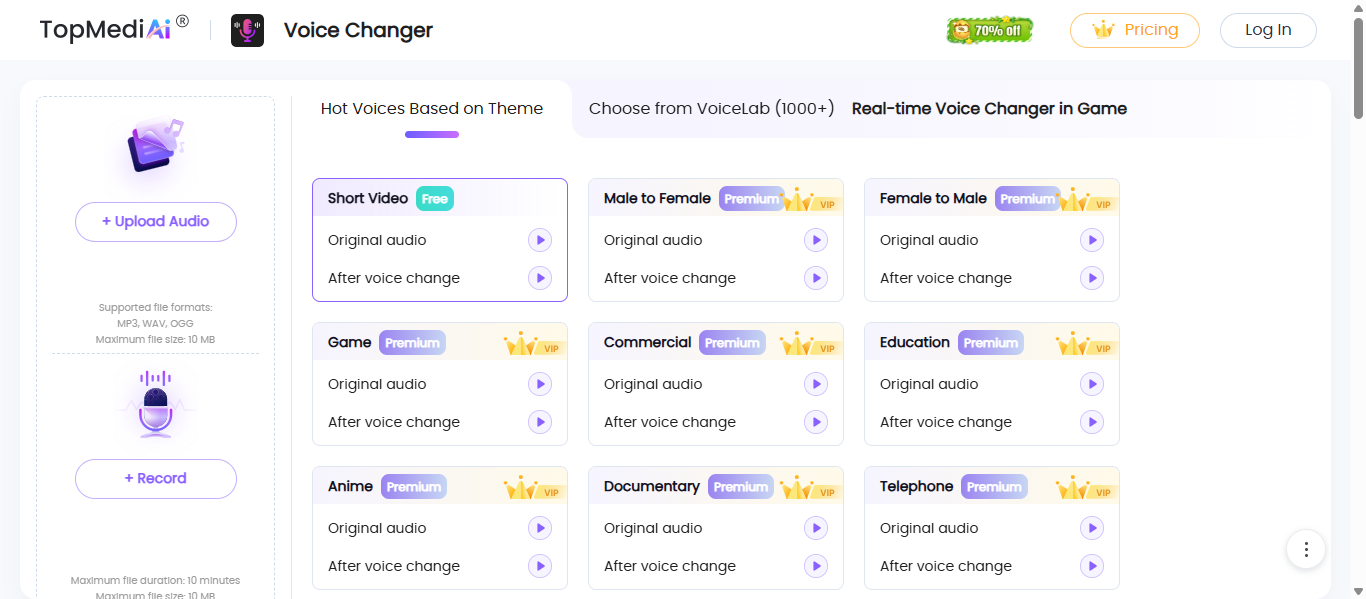Play After voice change for Male to Female
1366x599 pixels.
tap(816, 278)
